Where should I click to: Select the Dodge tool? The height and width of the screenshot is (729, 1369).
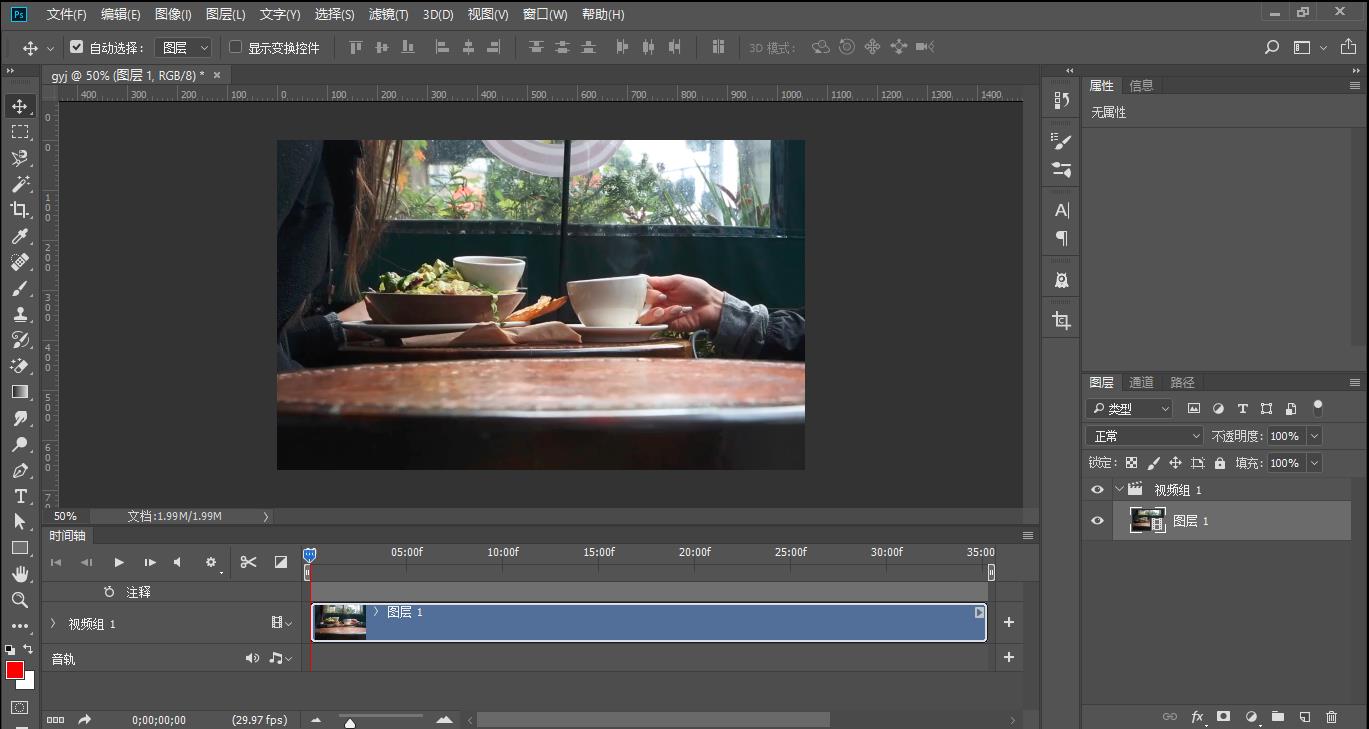[20, 444]
